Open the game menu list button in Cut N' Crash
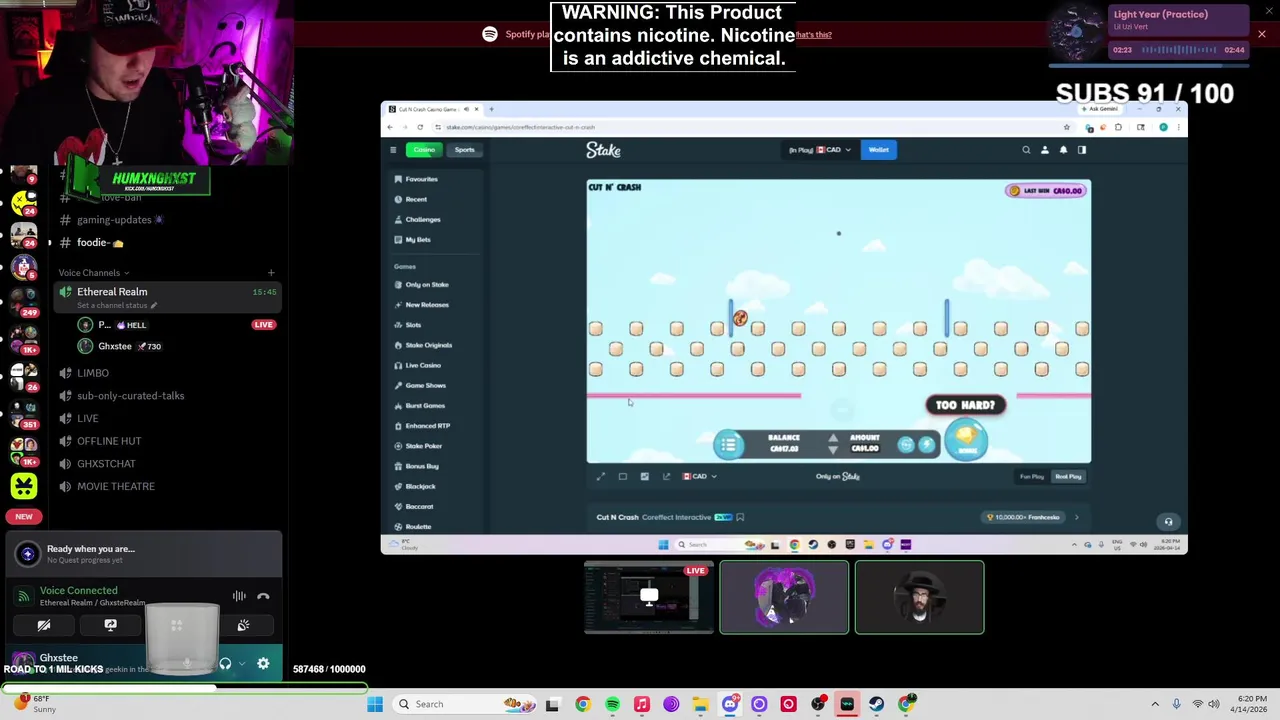This screenshot has height=720, width=1280. tap(728, 445)
